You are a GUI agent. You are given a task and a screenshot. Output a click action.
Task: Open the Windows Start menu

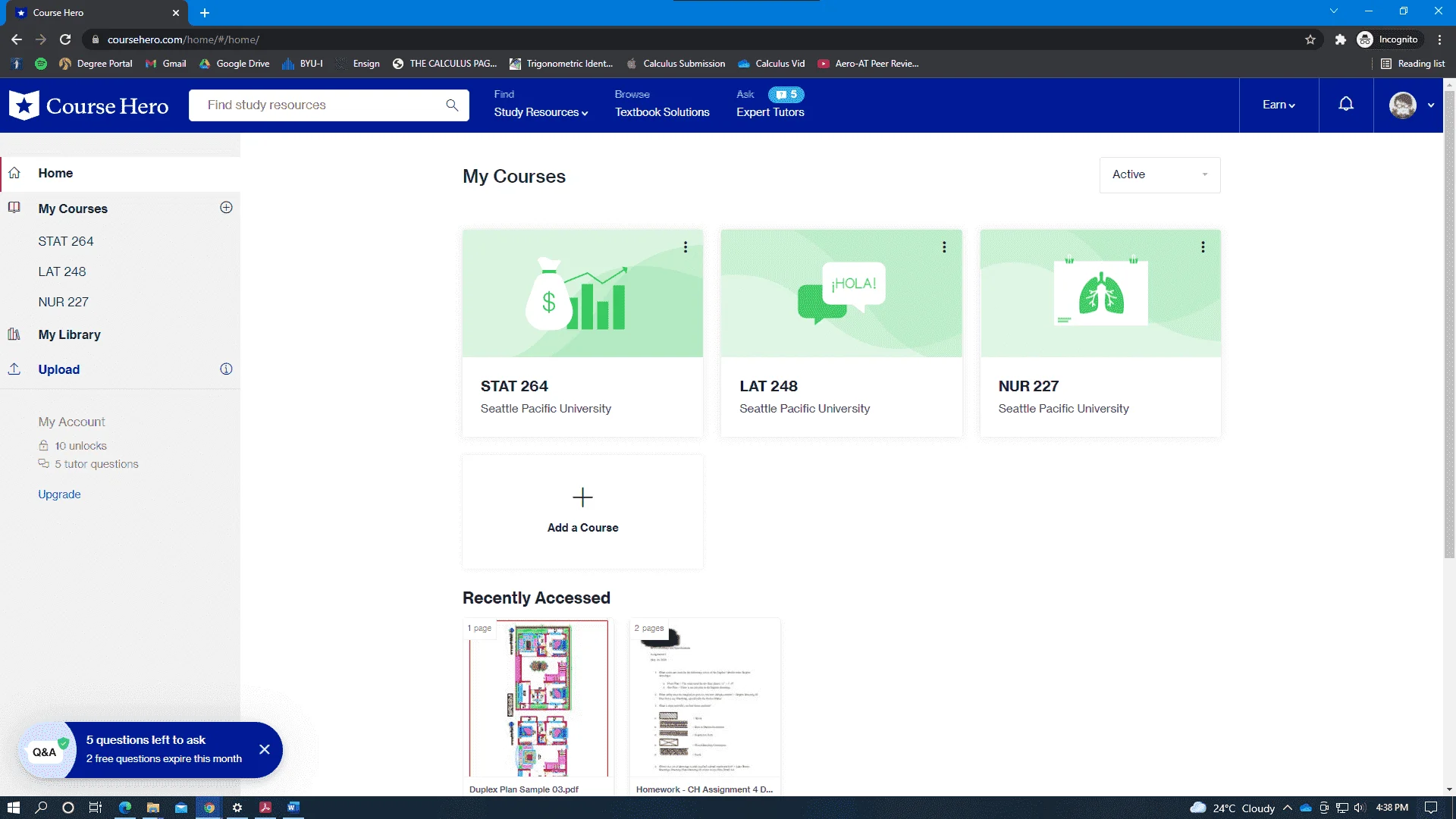(x=13, y=808)
